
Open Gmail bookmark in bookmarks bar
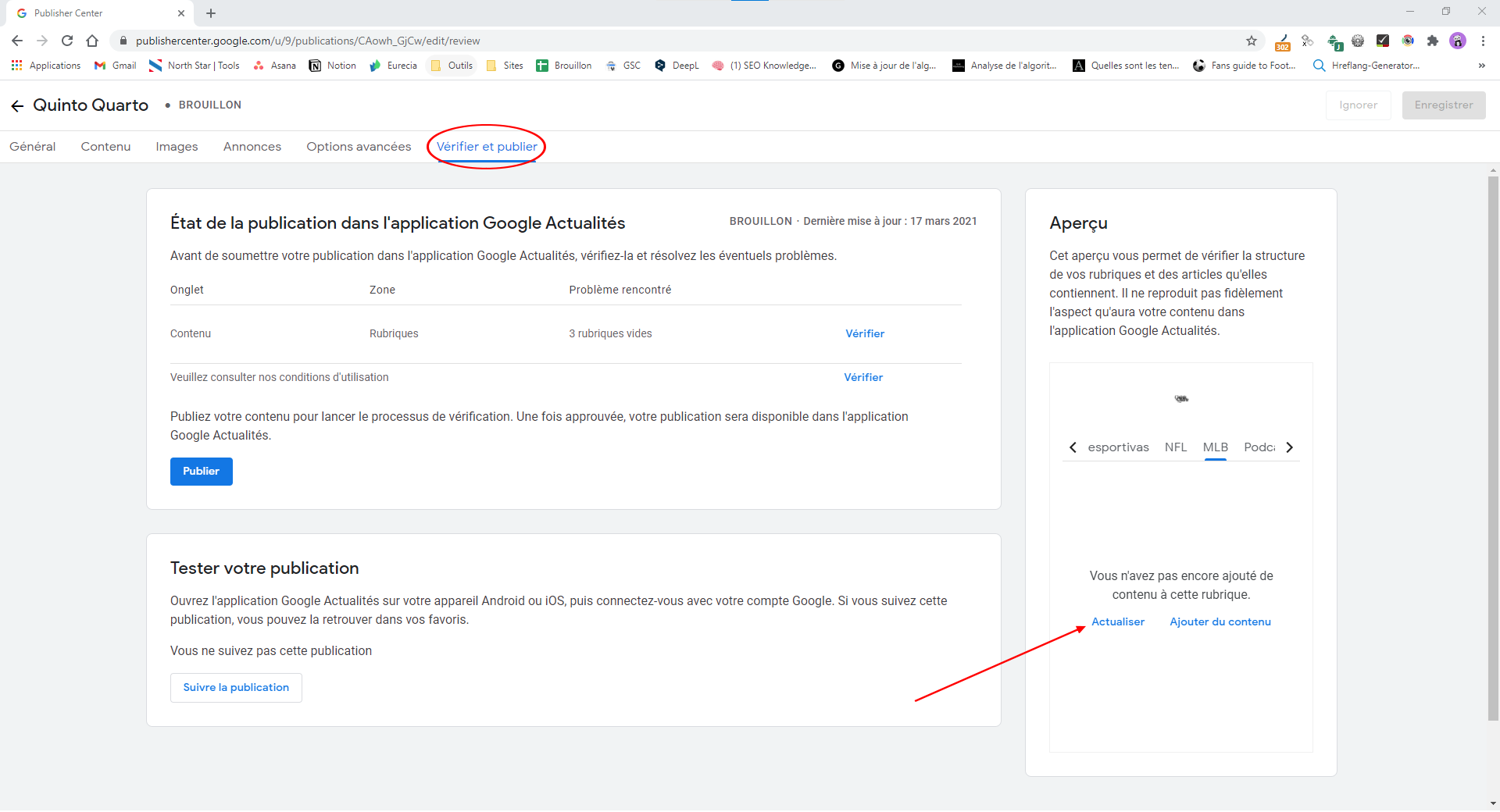pos(115,66)
